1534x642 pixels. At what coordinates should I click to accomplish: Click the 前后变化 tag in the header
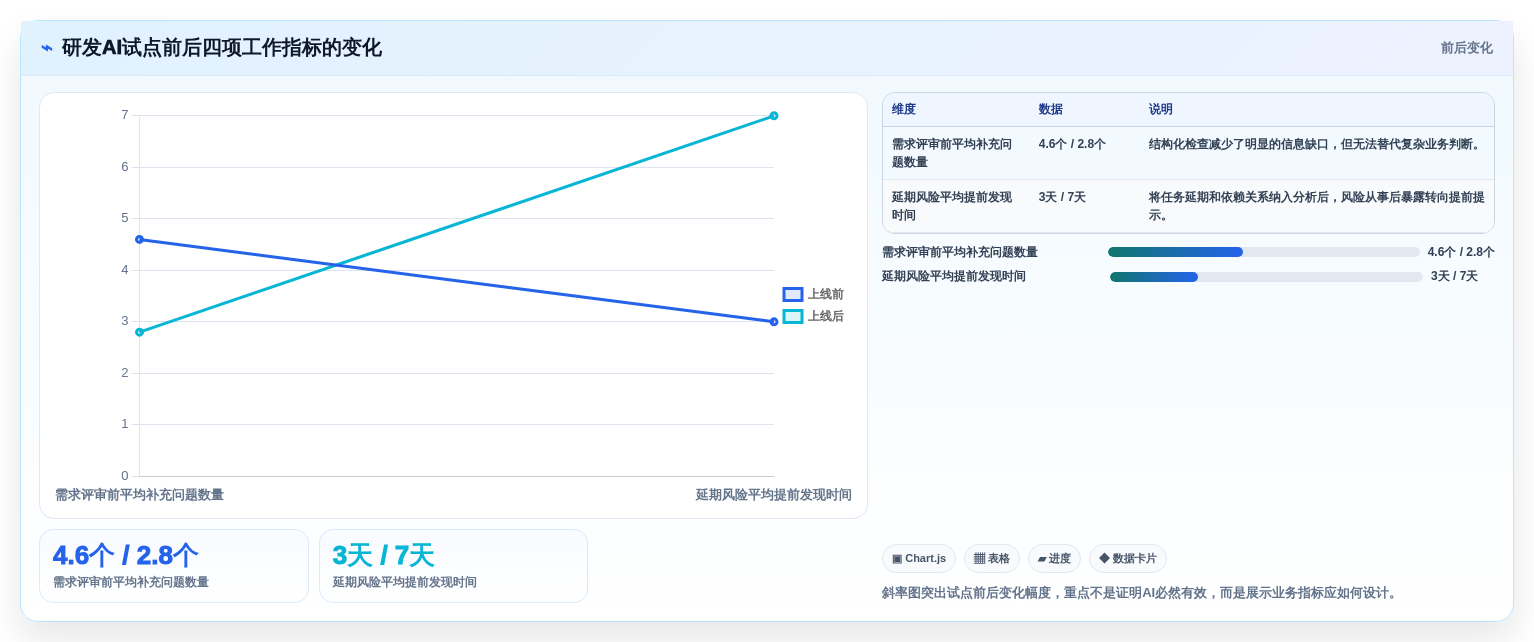pyautogui.click(x=1466, y=48)
